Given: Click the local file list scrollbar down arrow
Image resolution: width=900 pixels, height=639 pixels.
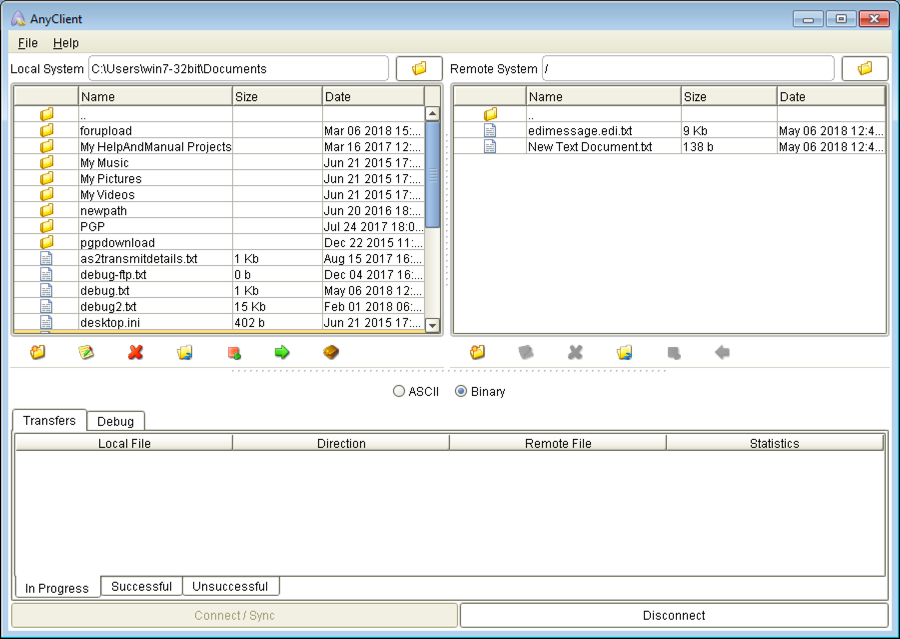Looking at the screenshot, I should 433,324.
